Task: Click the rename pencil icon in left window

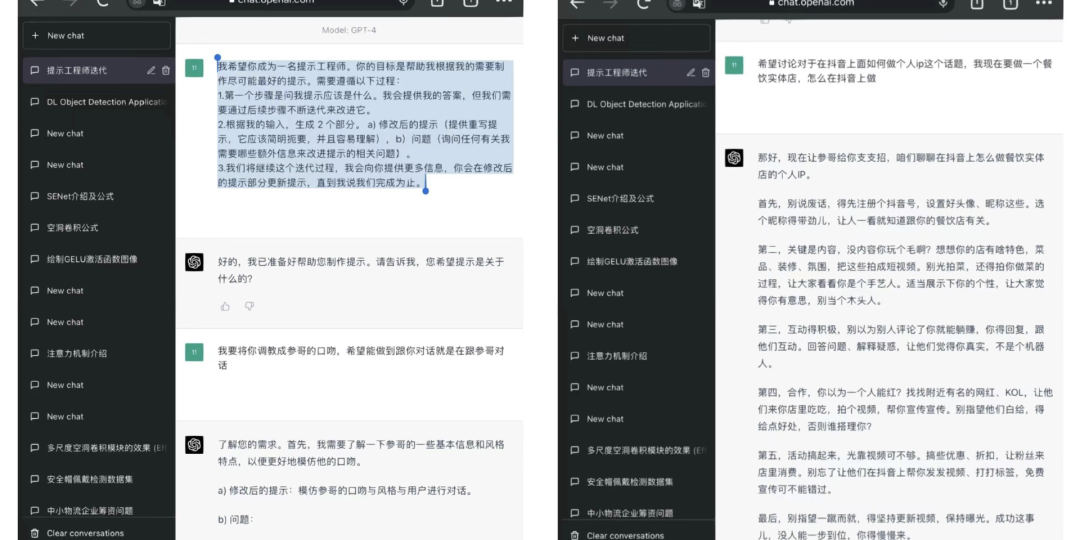Action: [x=151, y=70]
